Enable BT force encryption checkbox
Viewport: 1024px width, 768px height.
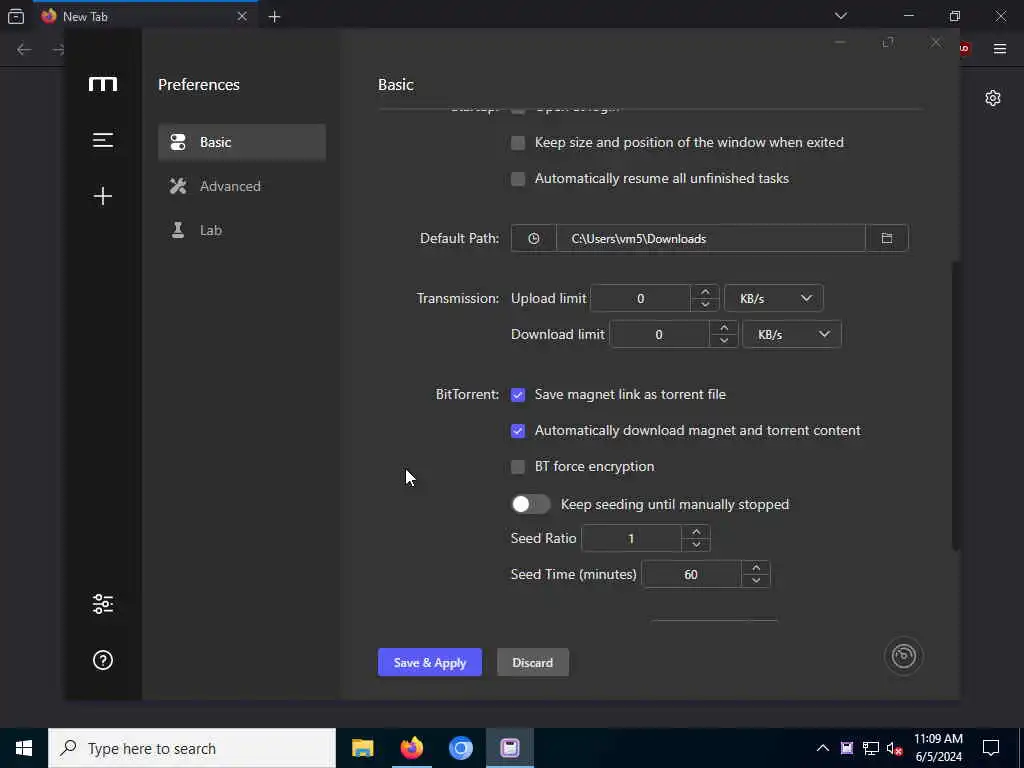(x=518, y=466)
